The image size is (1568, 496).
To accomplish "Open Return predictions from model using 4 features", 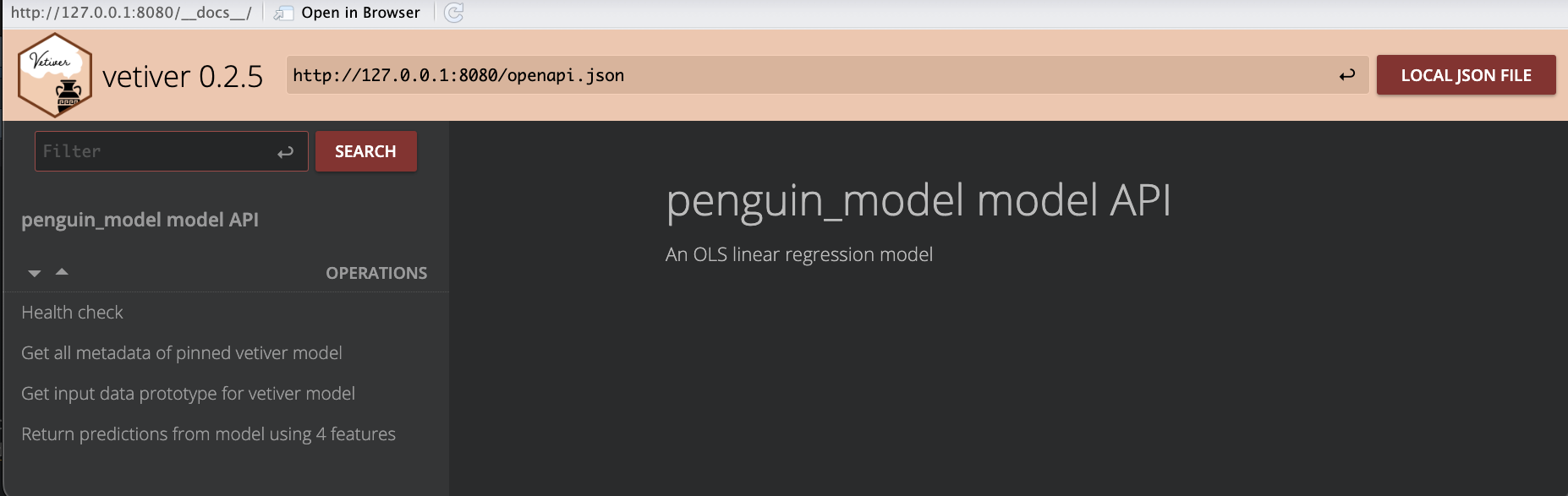I will click(x=208, y=434).
